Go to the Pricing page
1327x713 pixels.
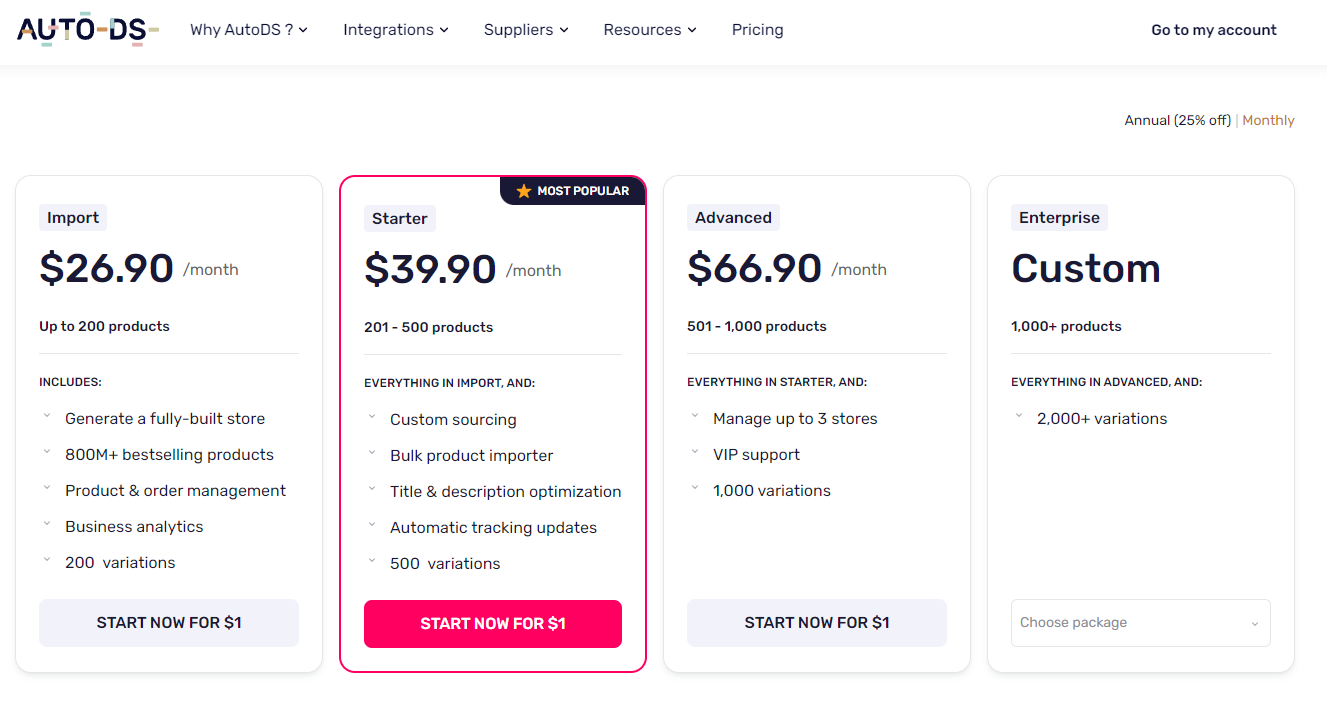click(757, 30)
